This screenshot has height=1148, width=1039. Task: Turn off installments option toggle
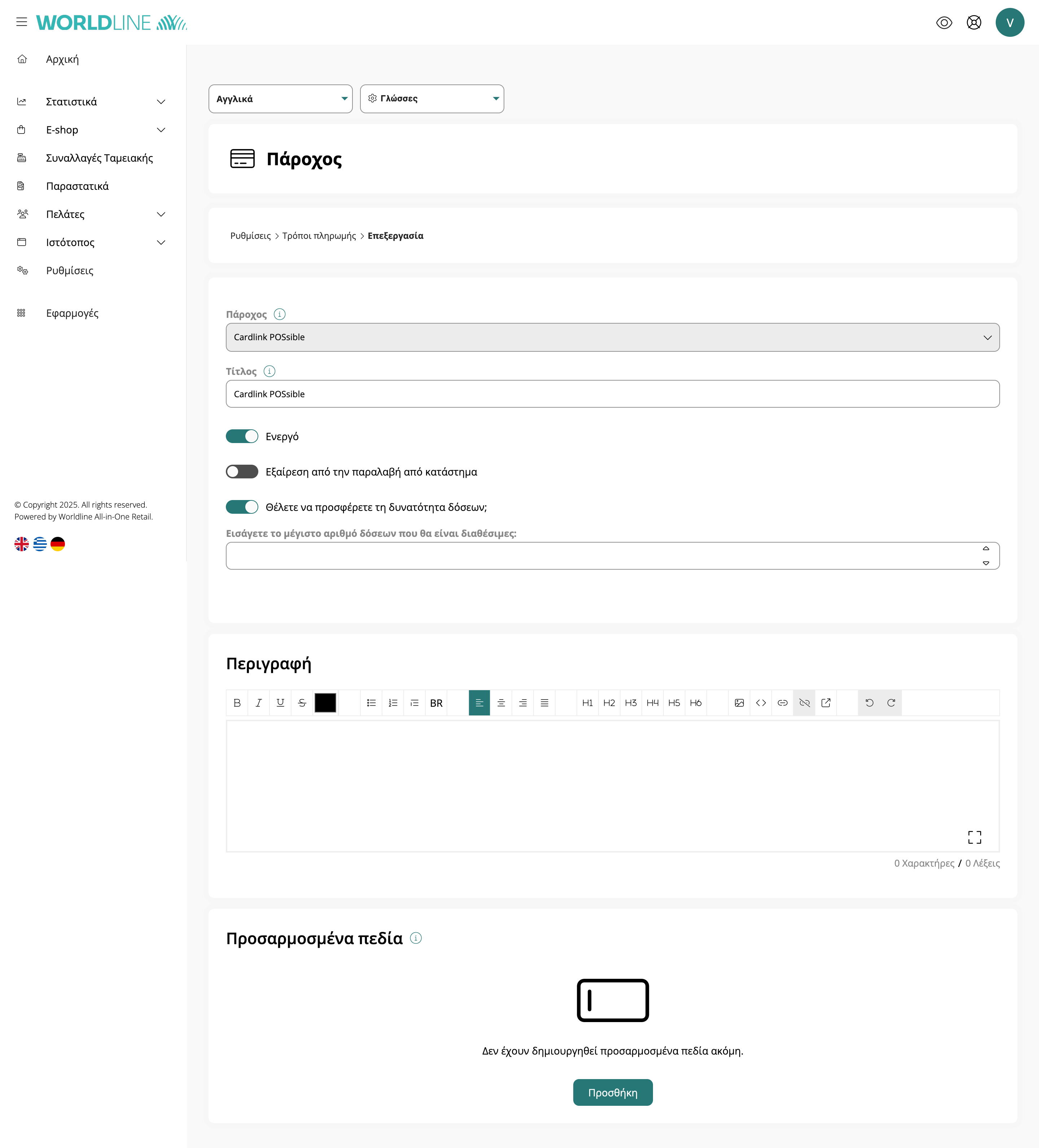242,507
